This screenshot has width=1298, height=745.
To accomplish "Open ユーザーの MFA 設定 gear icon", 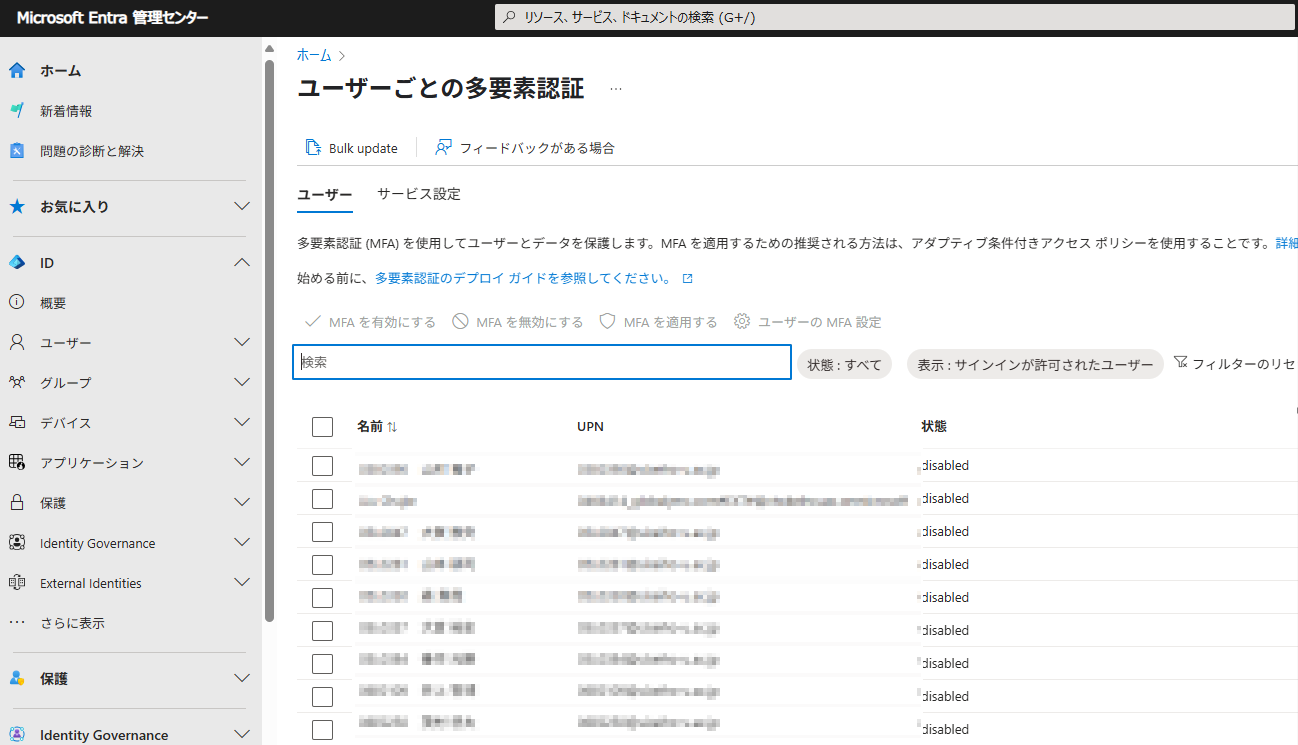I will click(x=741, y=323).
